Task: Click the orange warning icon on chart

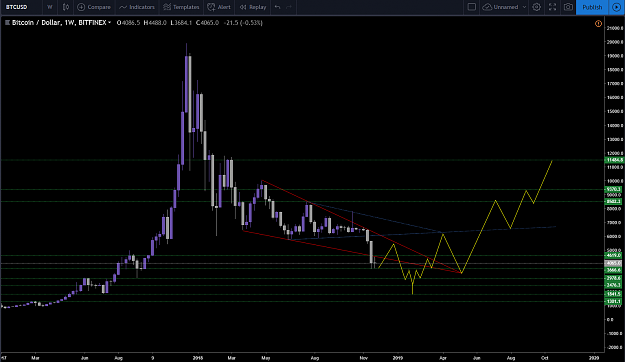Action: tap(598, 24)
